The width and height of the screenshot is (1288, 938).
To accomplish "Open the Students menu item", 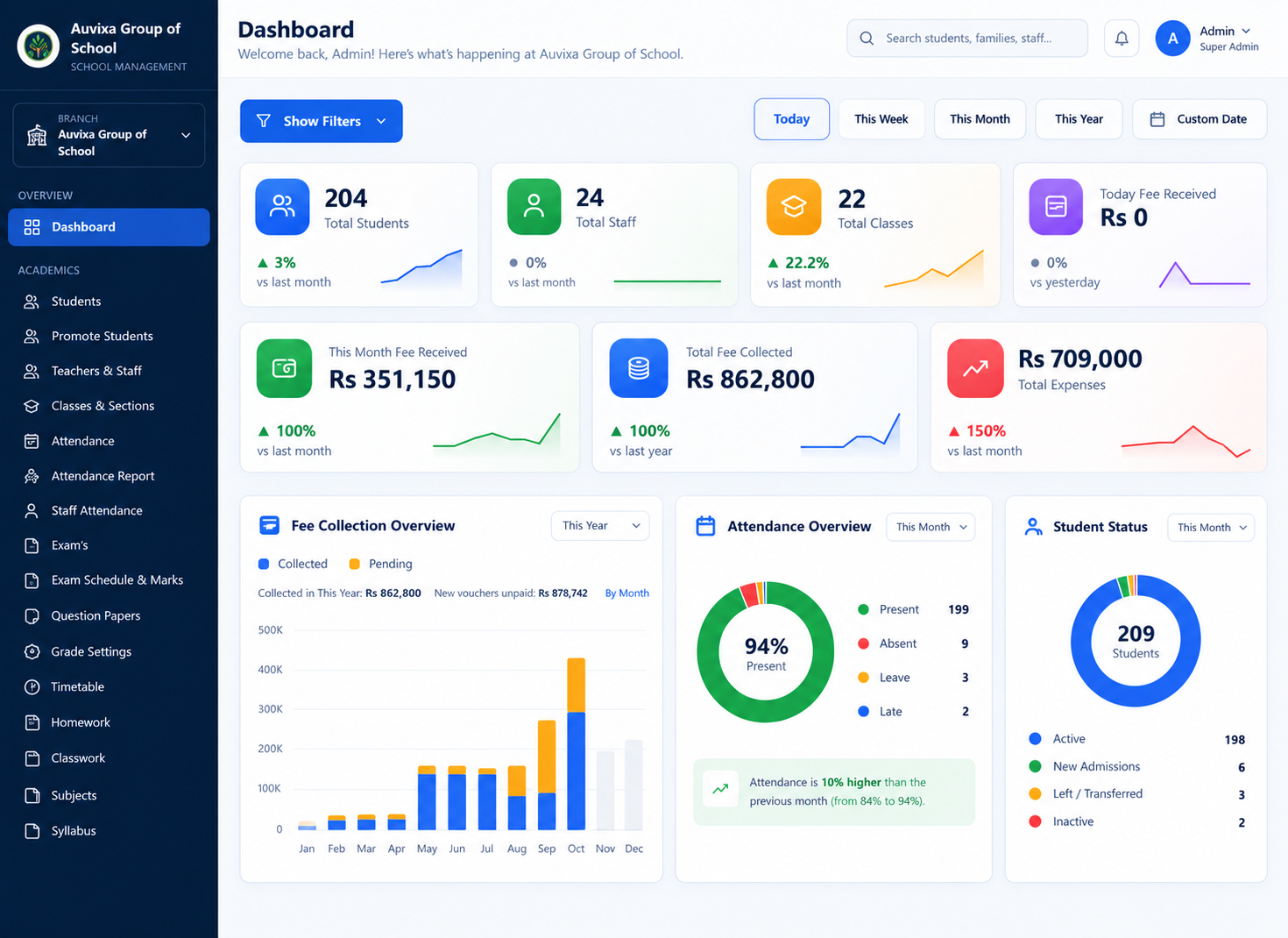I will (x=109, y=302).
